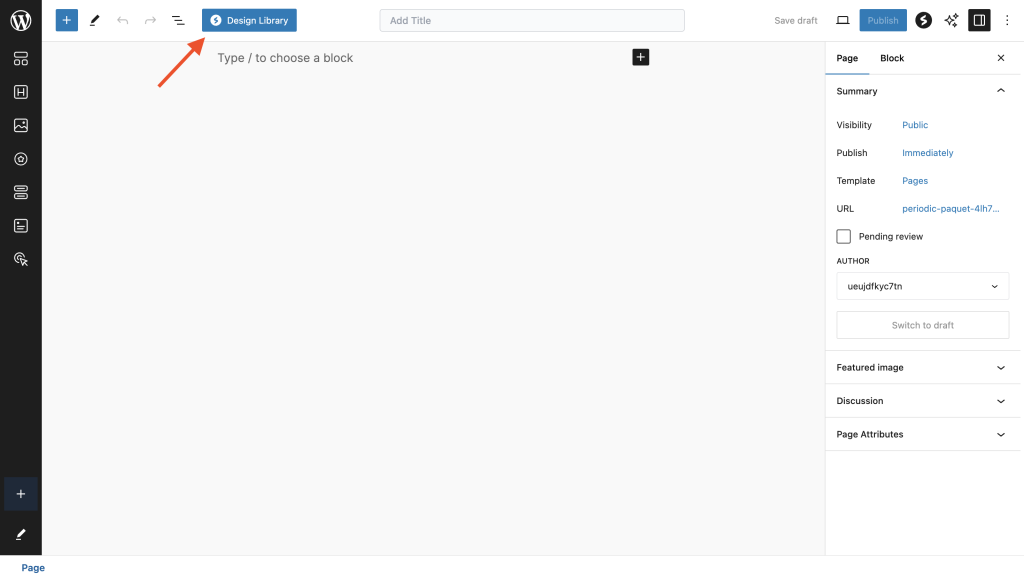Open the AI sparkle assistant icon
Image resolution: width=1024 pixels, height=574 pixels.
[951, 20]
